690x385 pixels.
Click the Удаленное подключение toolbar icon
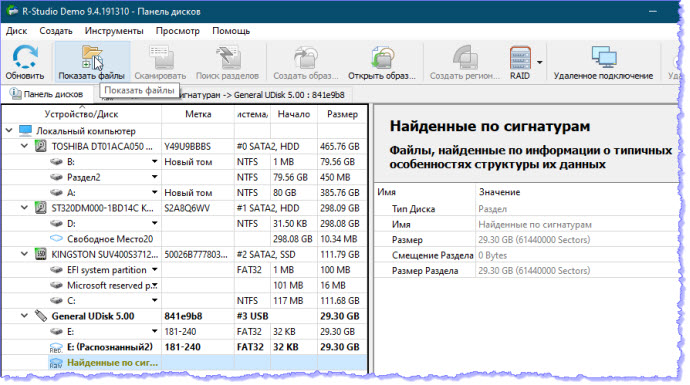603,57
